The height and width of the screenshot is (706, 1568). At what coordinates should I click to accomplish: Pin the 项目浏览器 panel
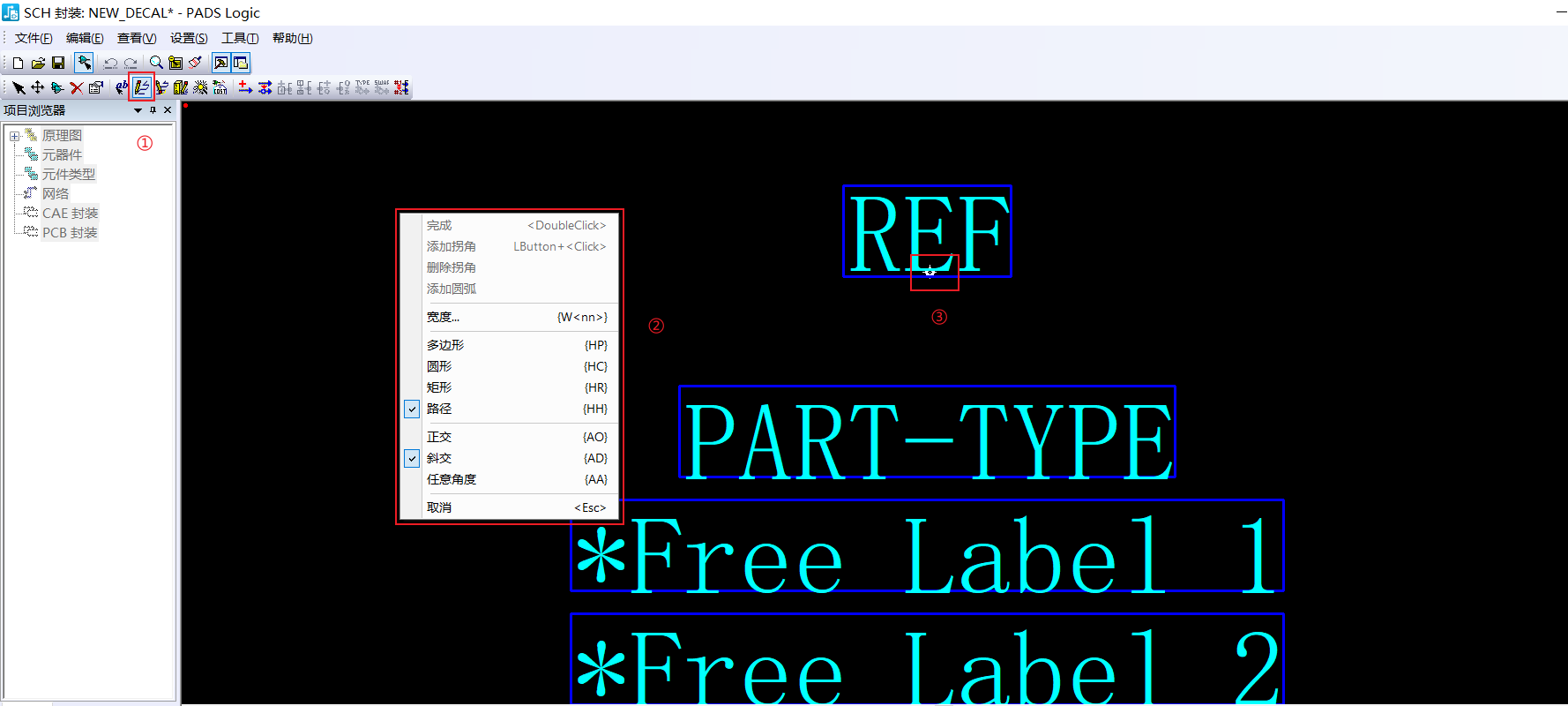click(x=153, y=110)
